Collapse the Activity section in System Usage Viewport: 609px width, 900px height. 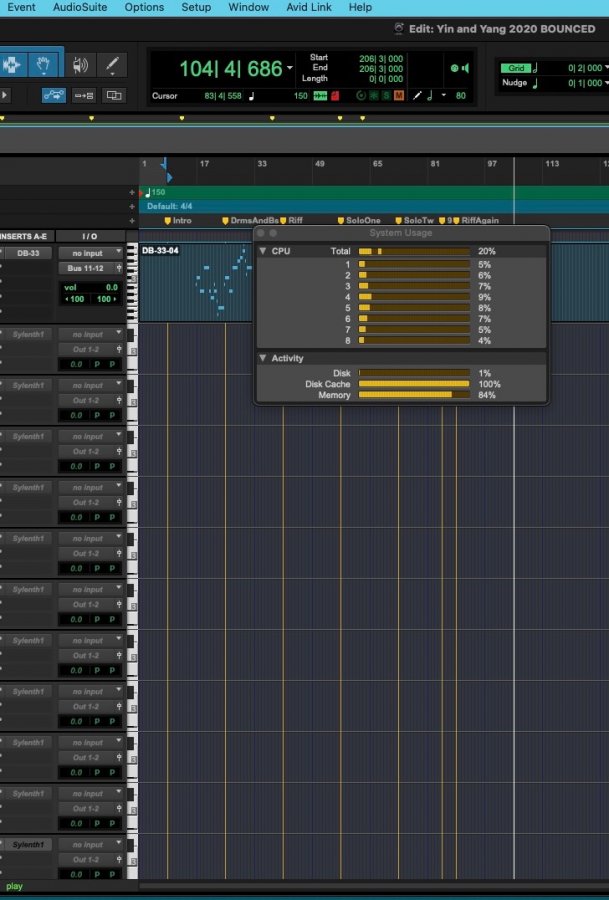(x=263, y=358)
